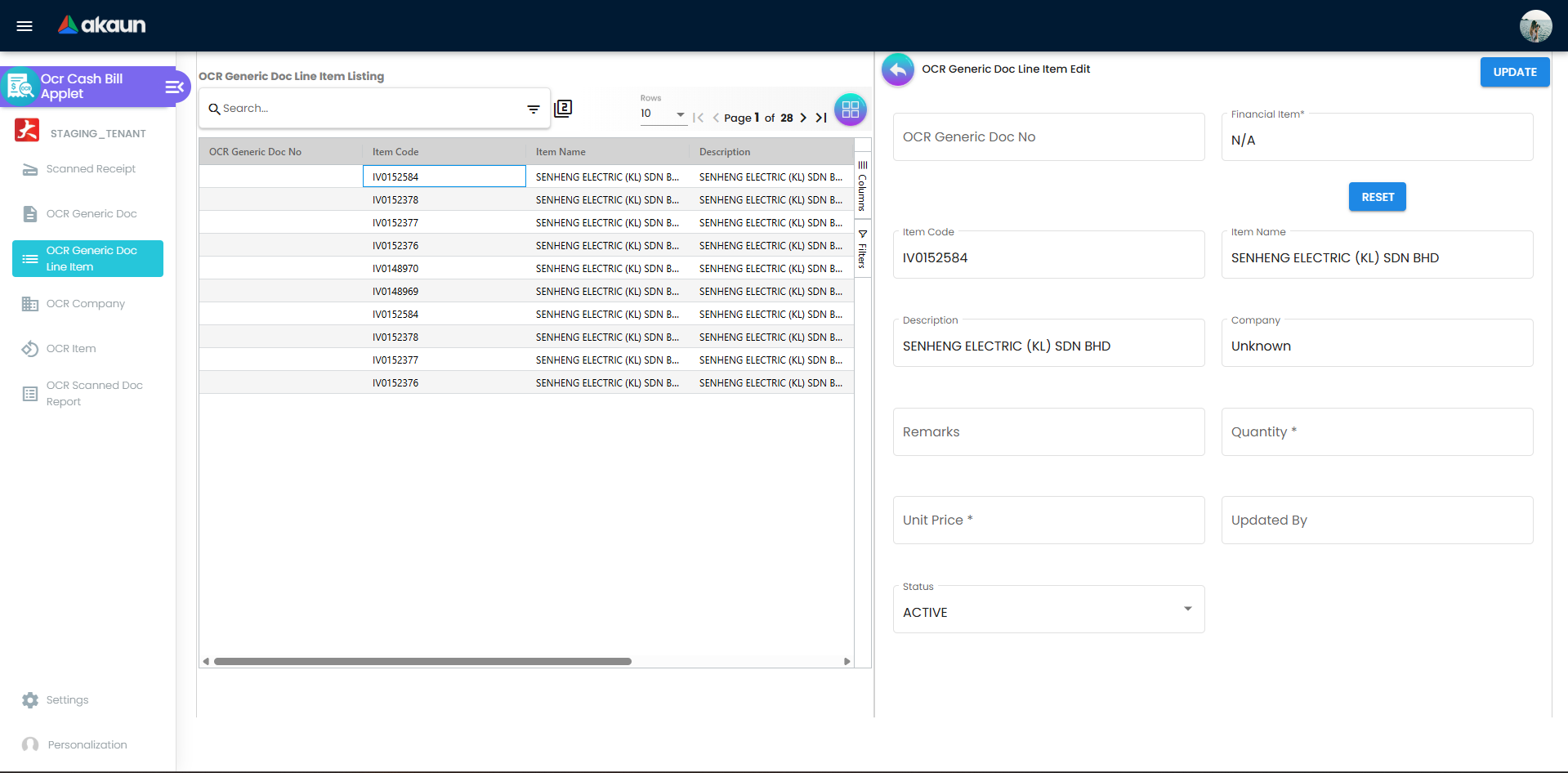Click the back arrow in edit panel

click(x=898, y=69)
